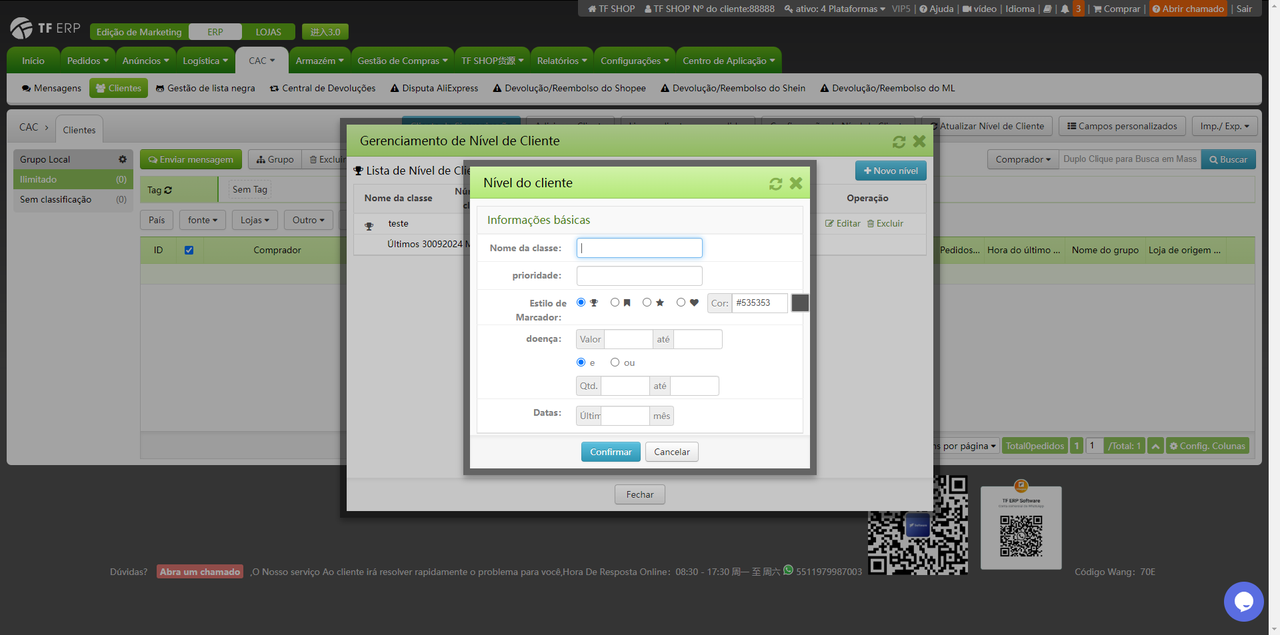
Task: Click the notification bell icon
Action: [1063, 9]
